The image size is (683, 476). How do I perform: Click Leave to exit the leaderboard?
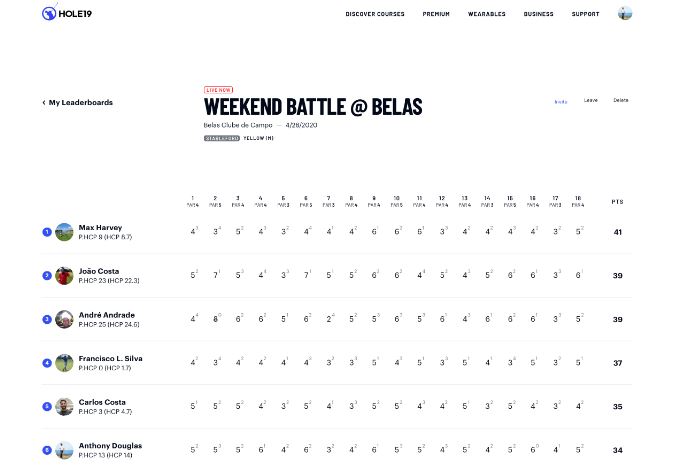(591, 100)
